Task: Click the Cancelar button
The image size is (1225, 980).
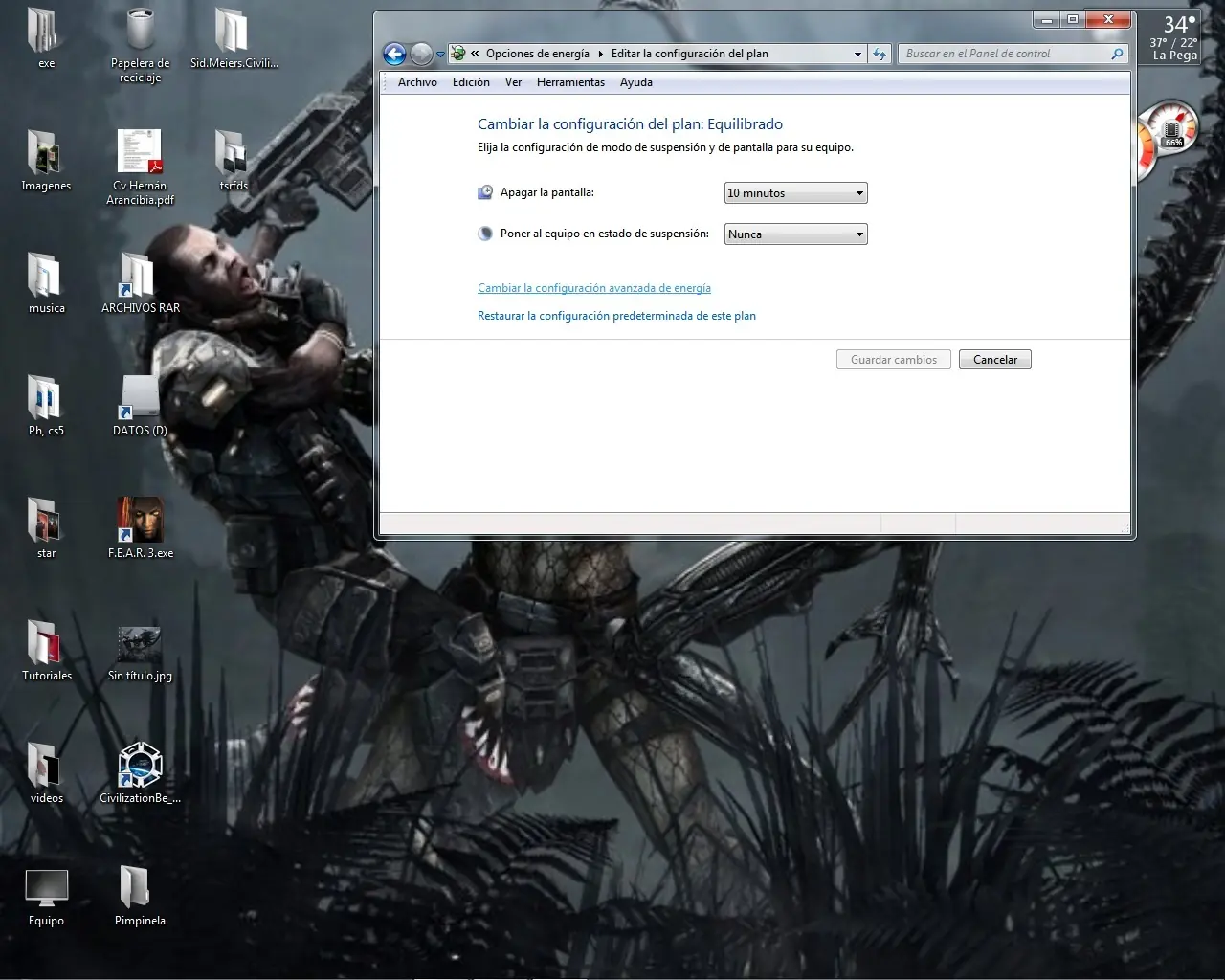Action: [x=995, y=360]
